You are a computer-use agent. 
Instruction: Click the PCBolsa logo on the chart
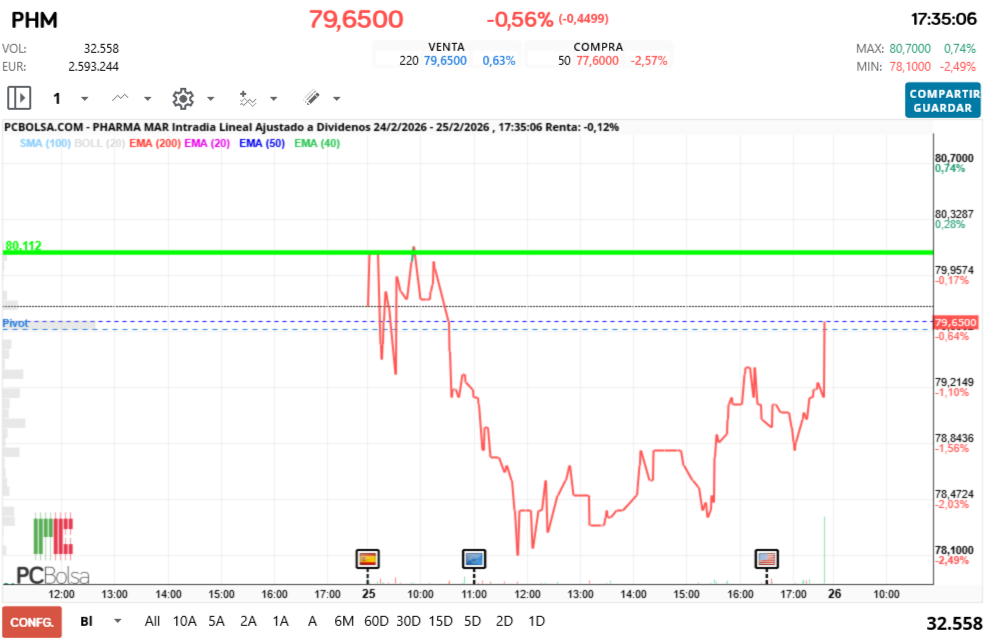point(53,550)
